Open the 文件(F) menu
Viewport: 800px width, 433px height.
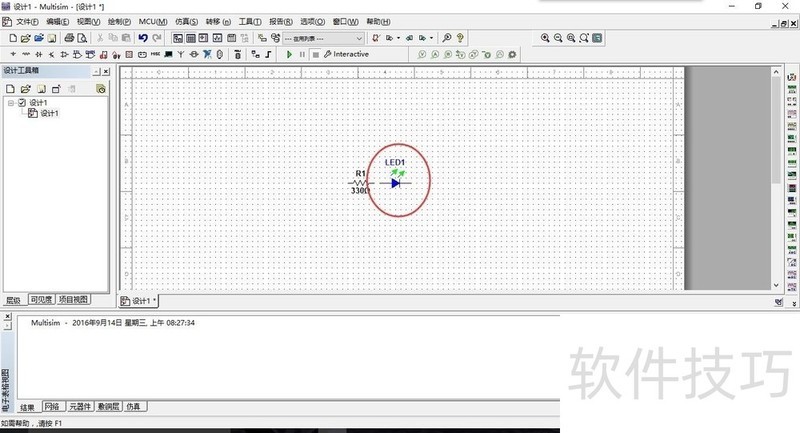(27, 21)
